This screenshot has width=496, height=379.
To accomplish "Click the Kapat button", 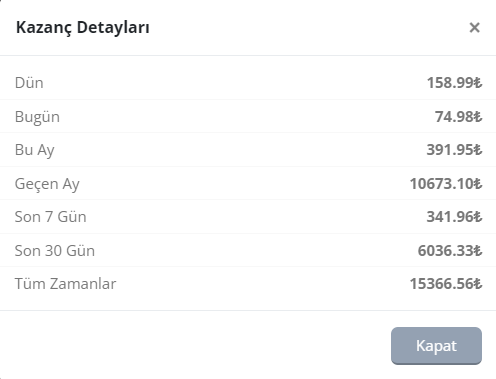I will click(x=436, y=346).
